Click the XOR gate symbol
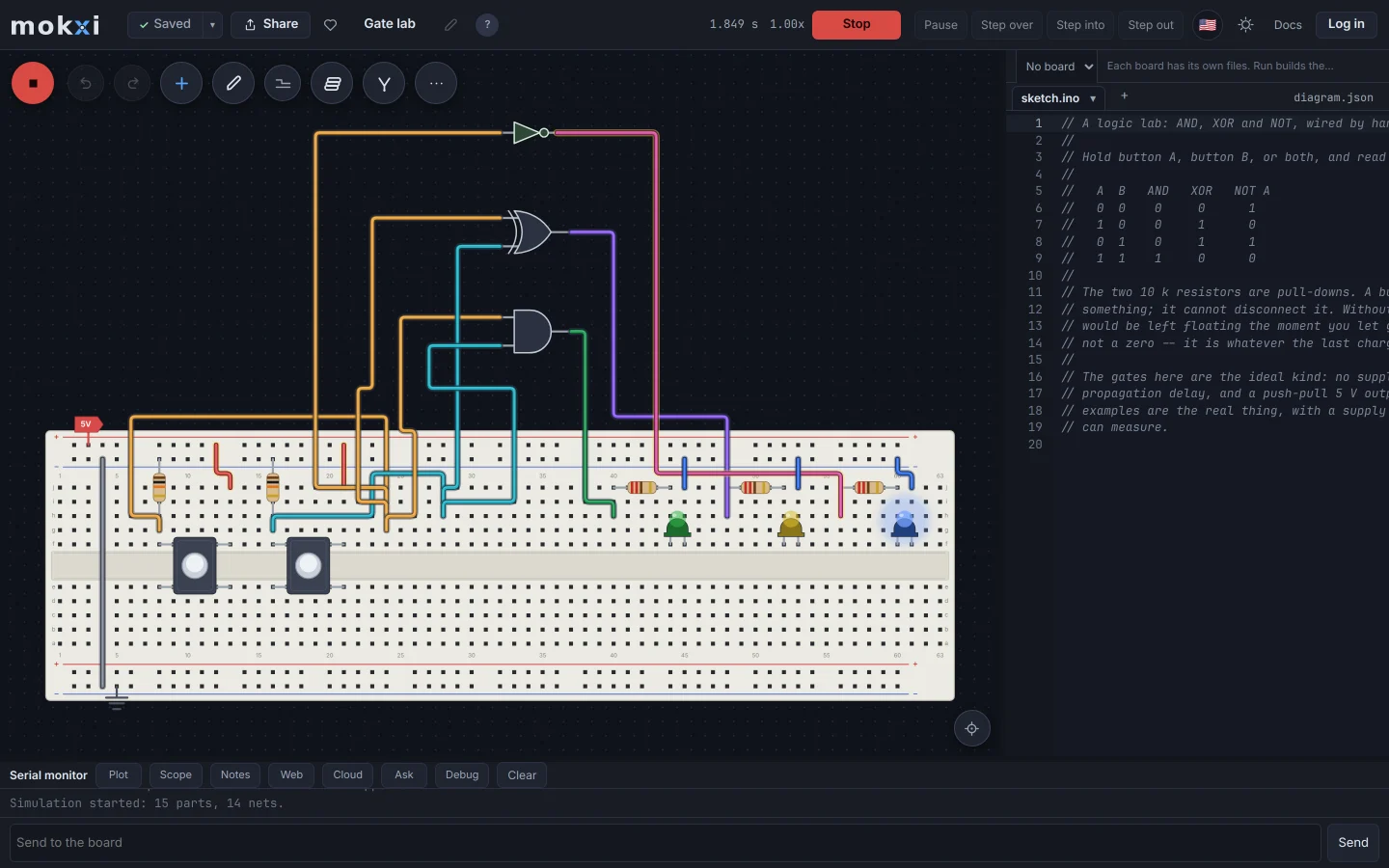The image size is (1389, 868). 529,232
